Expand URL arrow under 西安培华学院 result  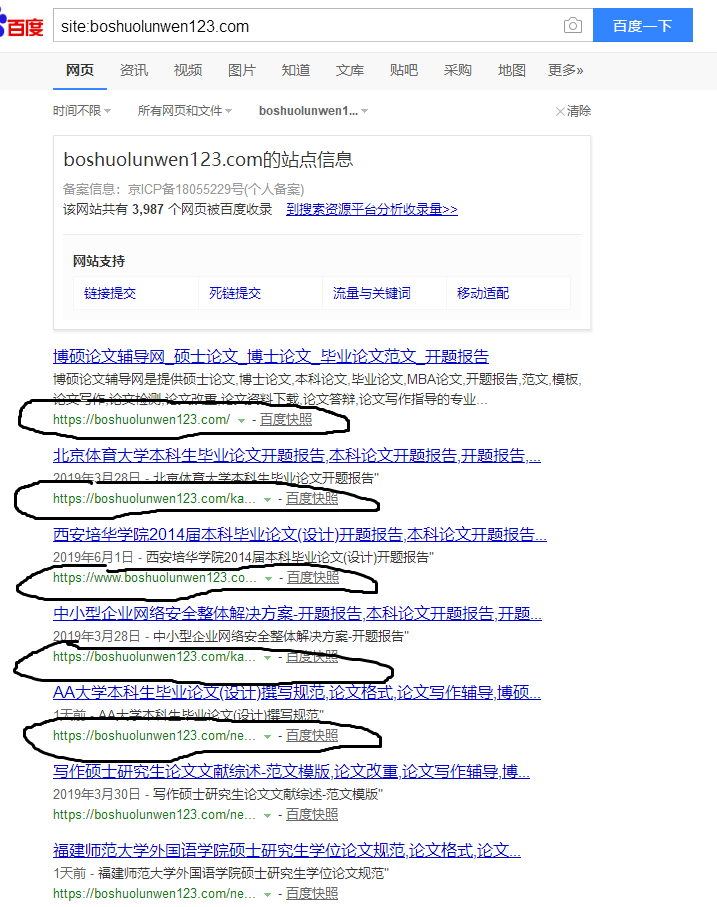[x=268, y=578]
